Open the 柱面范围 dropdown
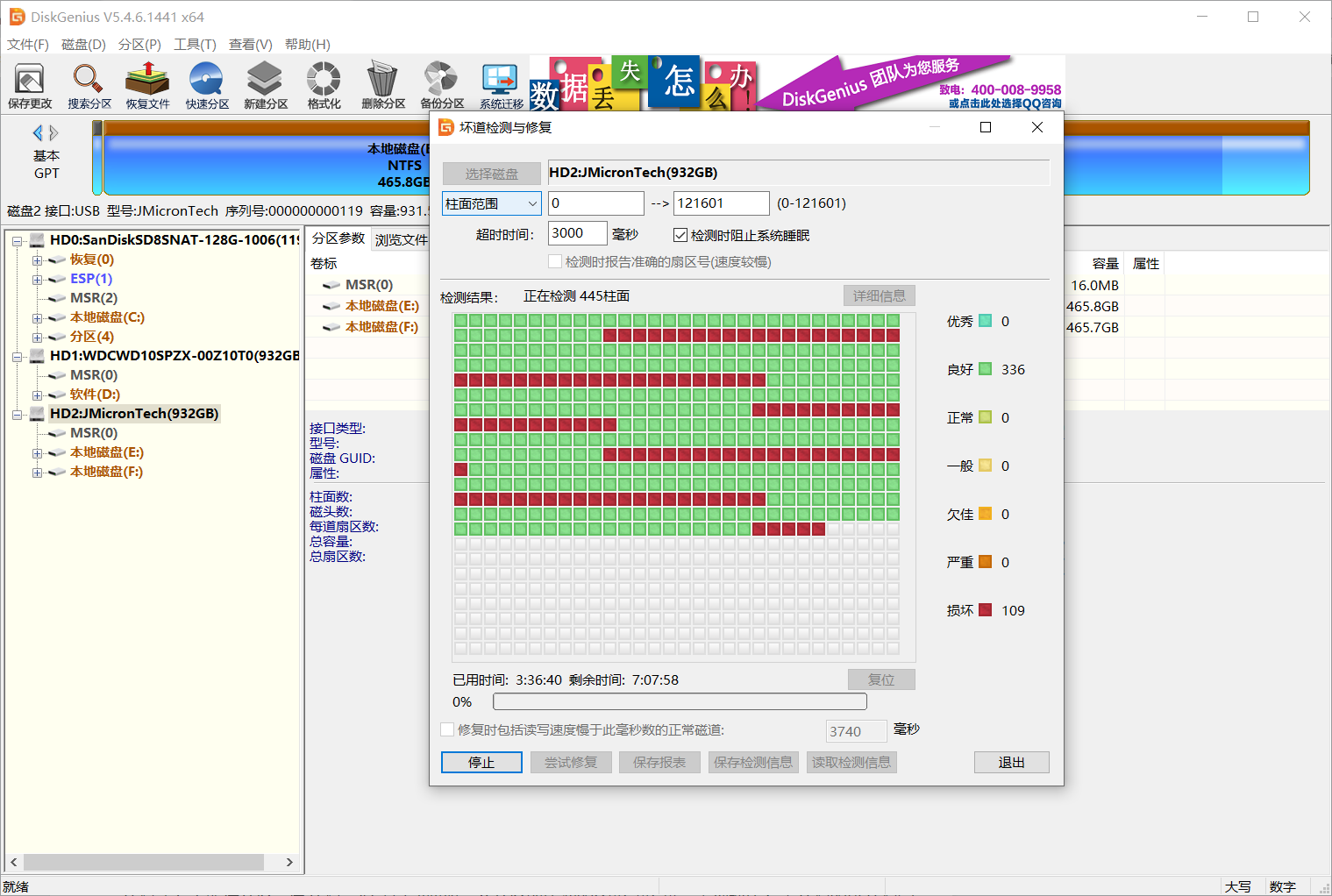Viewport: 1332px width, 896px height. [x=491, y=203]
